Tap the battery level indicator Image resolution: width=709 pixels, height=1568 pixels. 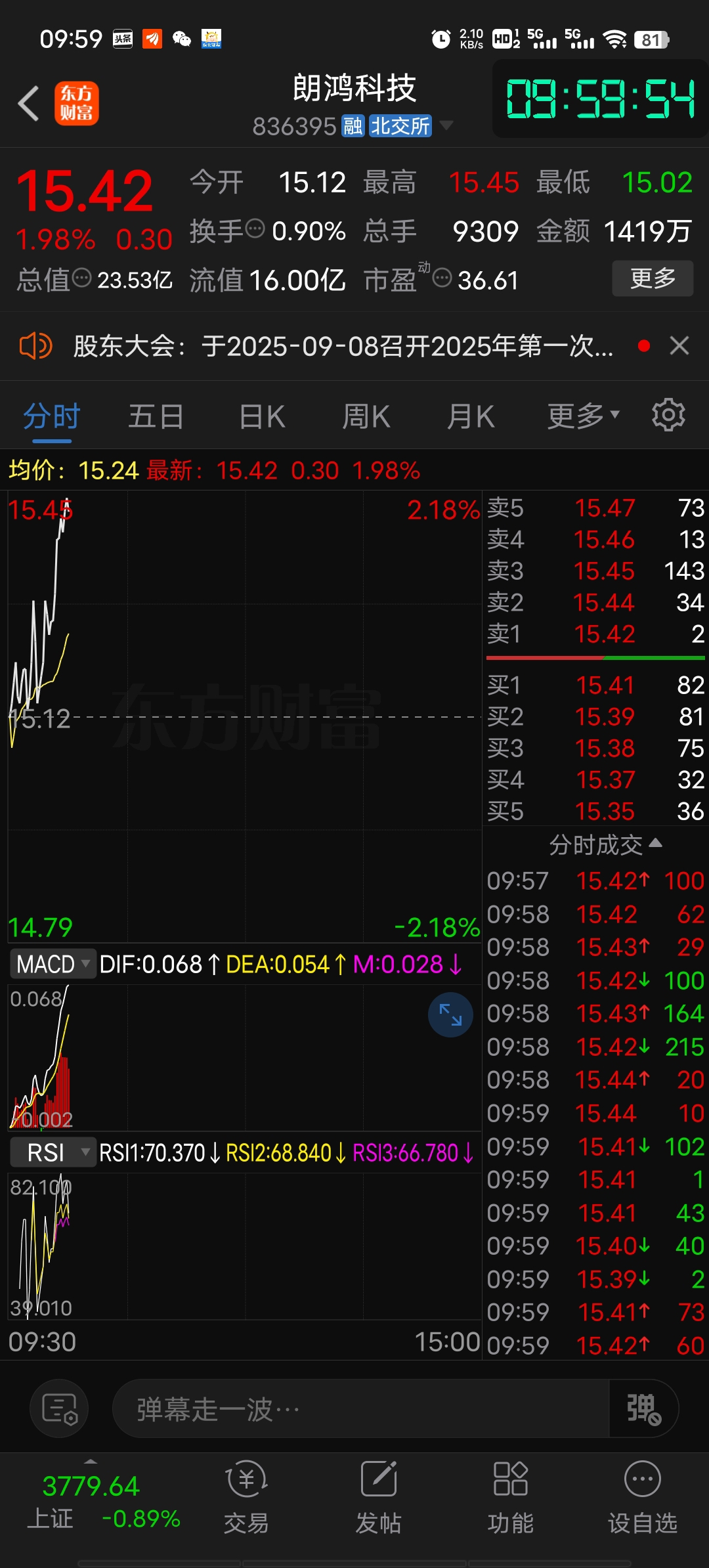click(651, 40)
